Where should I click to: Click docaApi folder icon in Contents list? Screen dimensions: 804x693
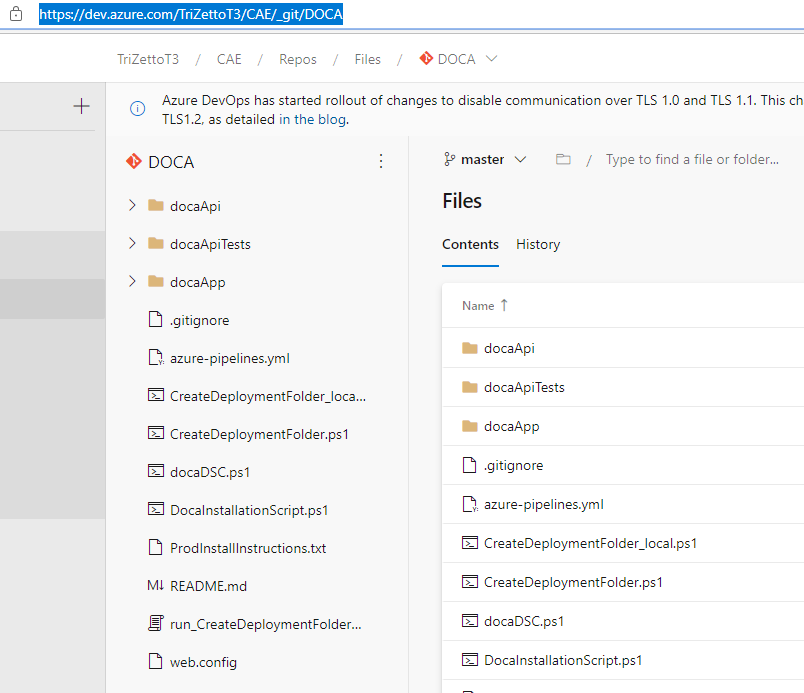pyautogui.click(x=470, y=348)
